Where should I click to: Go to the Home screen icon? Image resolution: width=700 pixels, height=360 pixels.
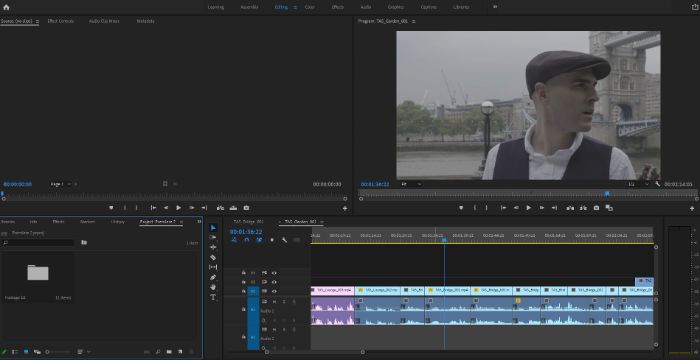pyautogui.click(x=6, y=7)
